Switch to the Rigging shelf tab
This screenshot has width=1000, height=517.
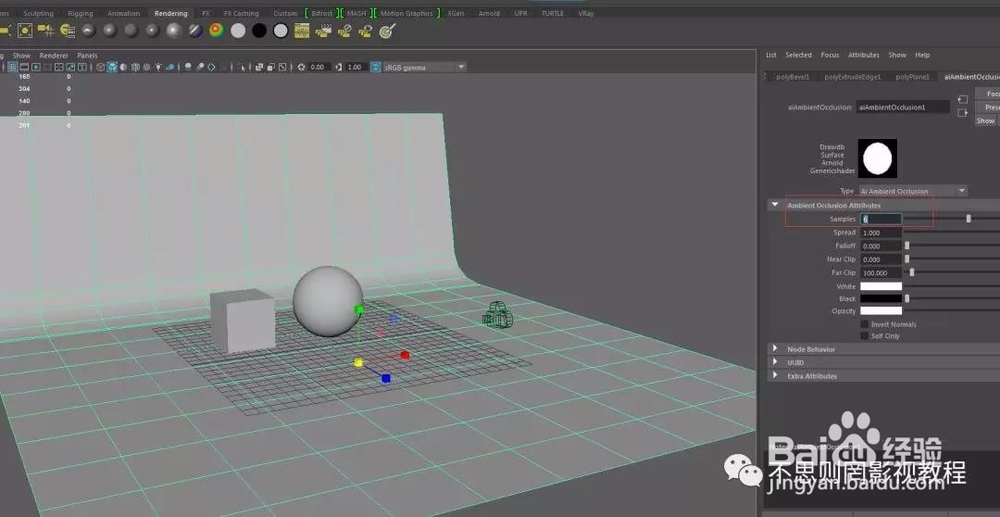coord(80,13)
